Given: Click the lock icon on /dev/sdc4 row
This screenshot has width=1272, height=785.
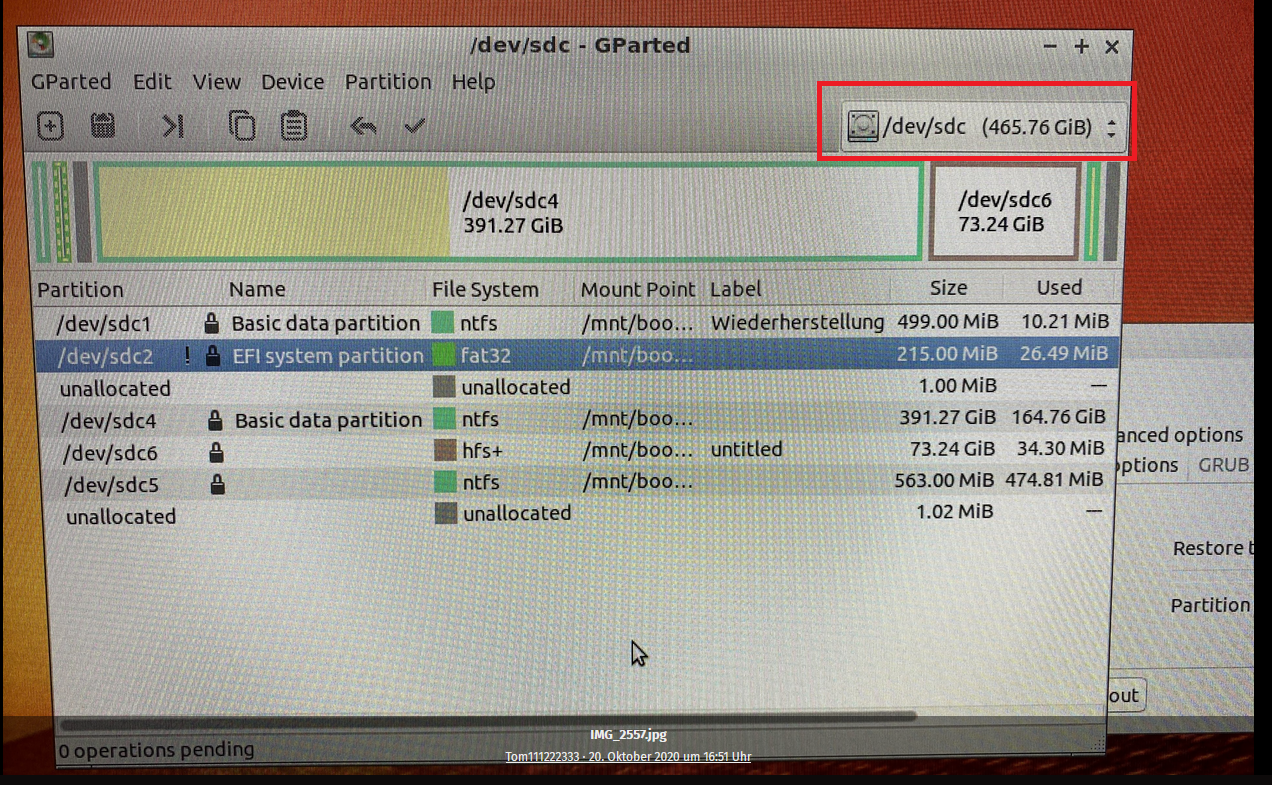Looking at the screenshot, I should click(215, 420).
